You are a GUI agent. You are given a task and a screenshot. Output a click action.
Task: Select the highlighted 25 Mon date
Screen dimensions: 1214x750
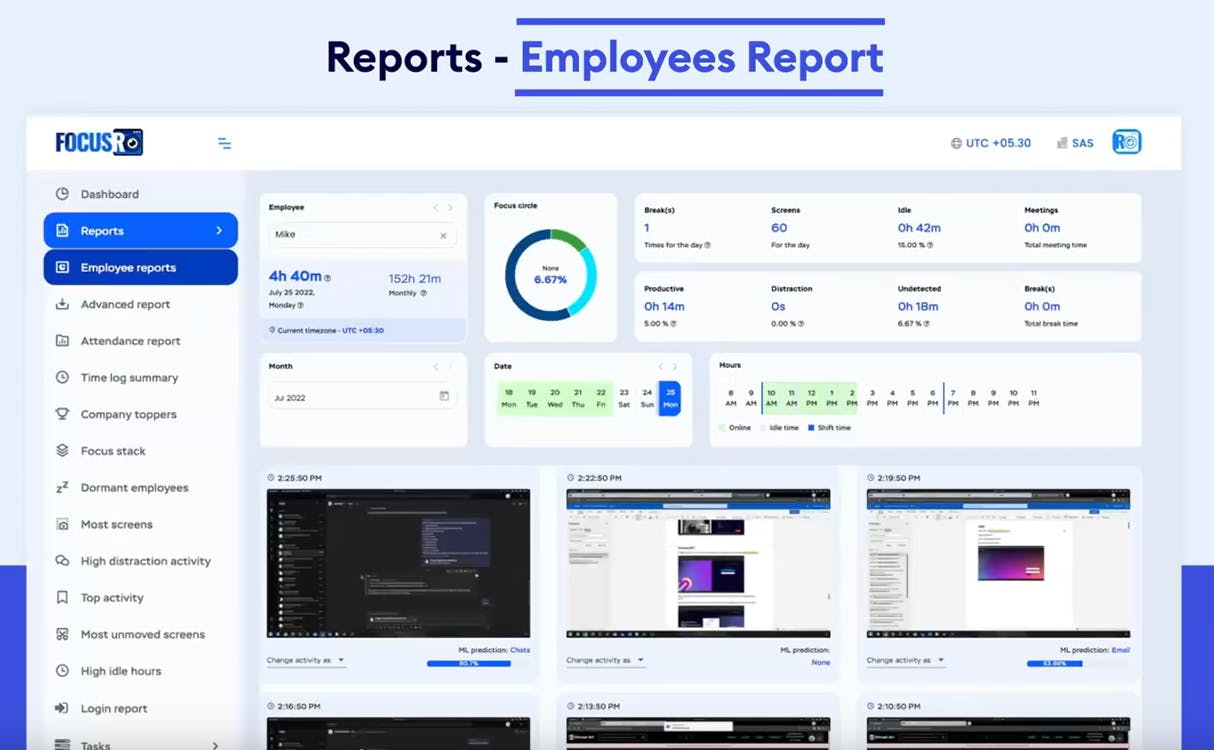tap(670, 398)
